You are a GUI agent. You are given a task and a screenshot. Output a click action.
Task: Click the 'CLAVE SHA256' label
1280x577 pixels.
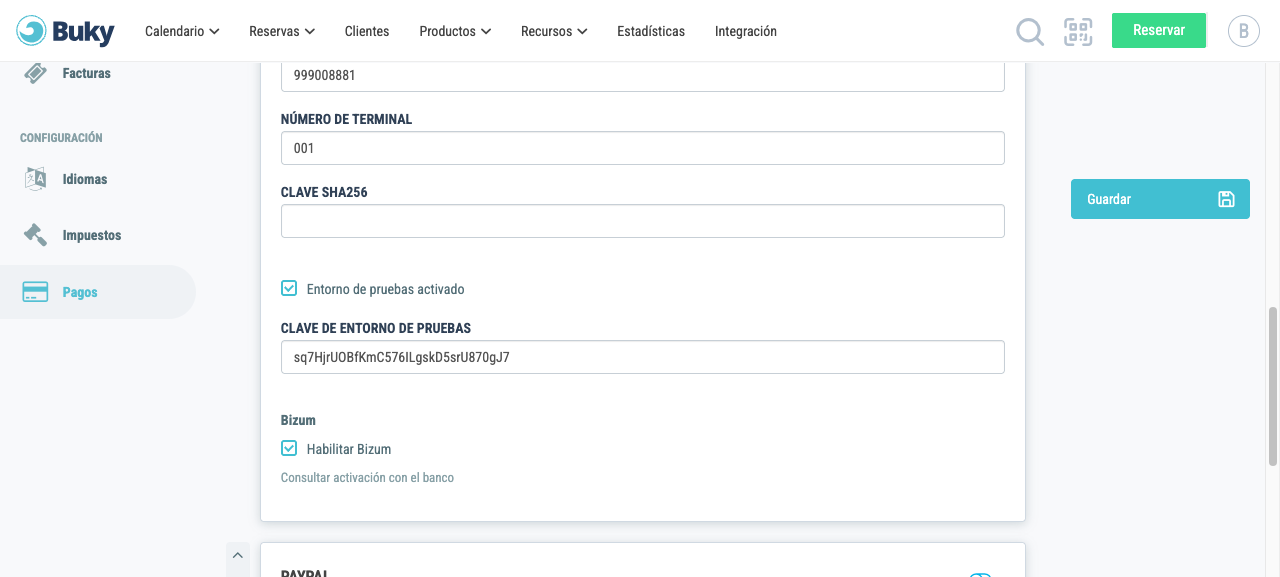point(324,192)
